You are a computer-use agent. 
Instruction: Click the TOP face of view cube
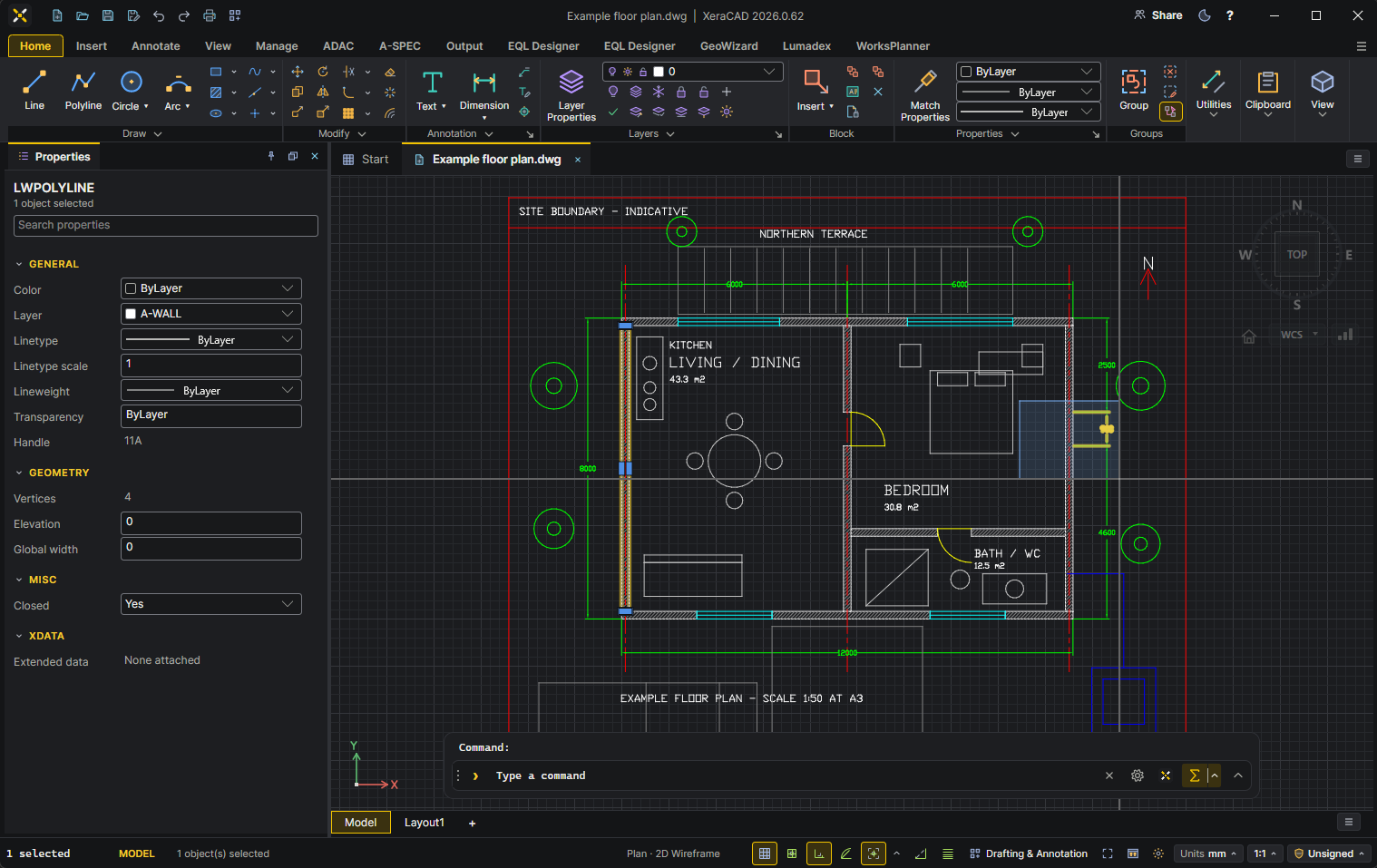(x=1297, y=255)
